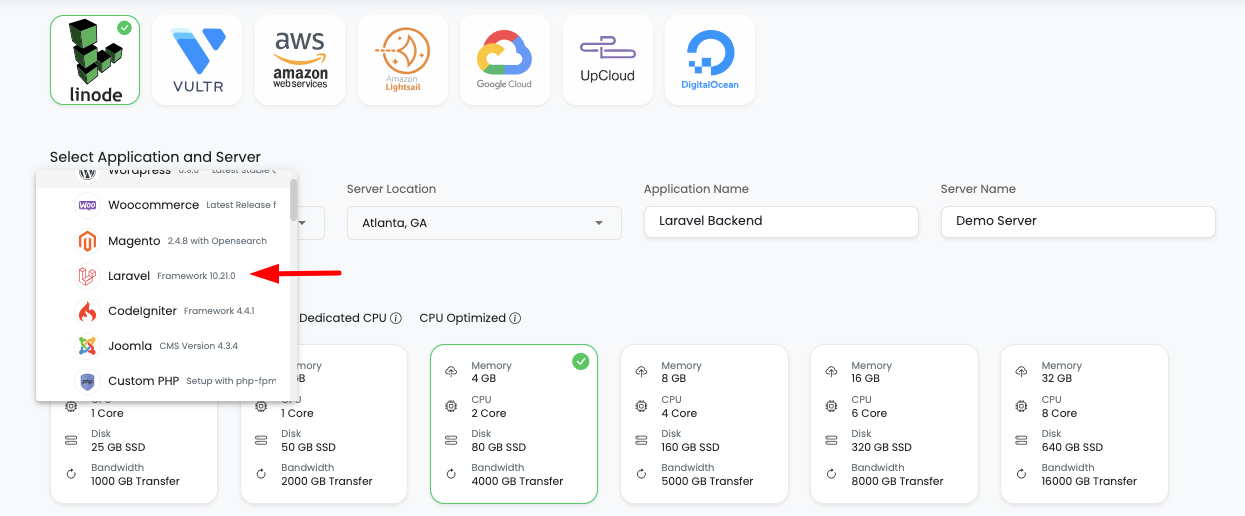1245x516 pixels.
Task: Click the Woocommerce logo icon
Action: click(88, 205)
